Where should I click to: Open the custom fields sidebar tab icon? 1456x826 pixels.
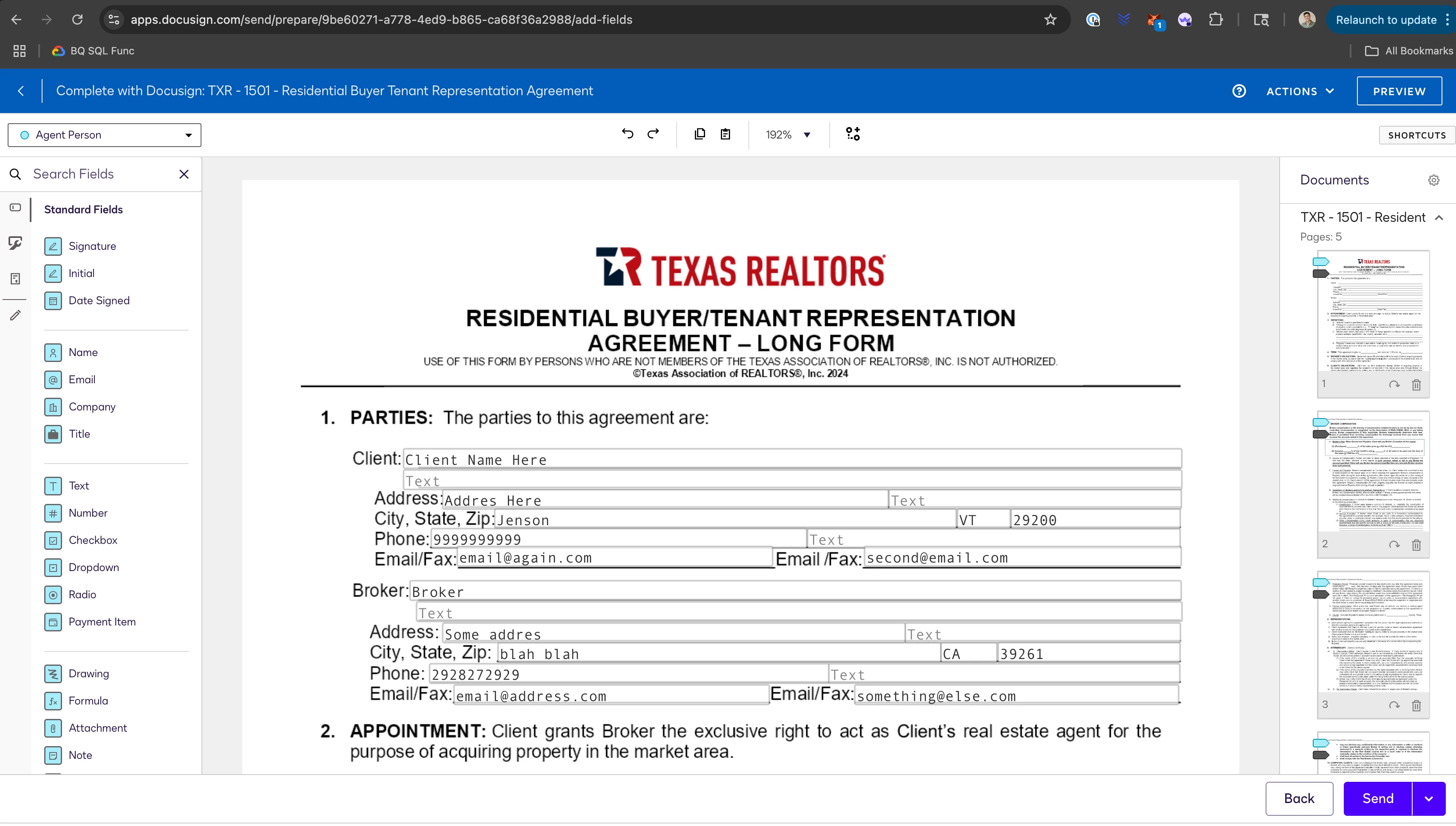point(15,243)
